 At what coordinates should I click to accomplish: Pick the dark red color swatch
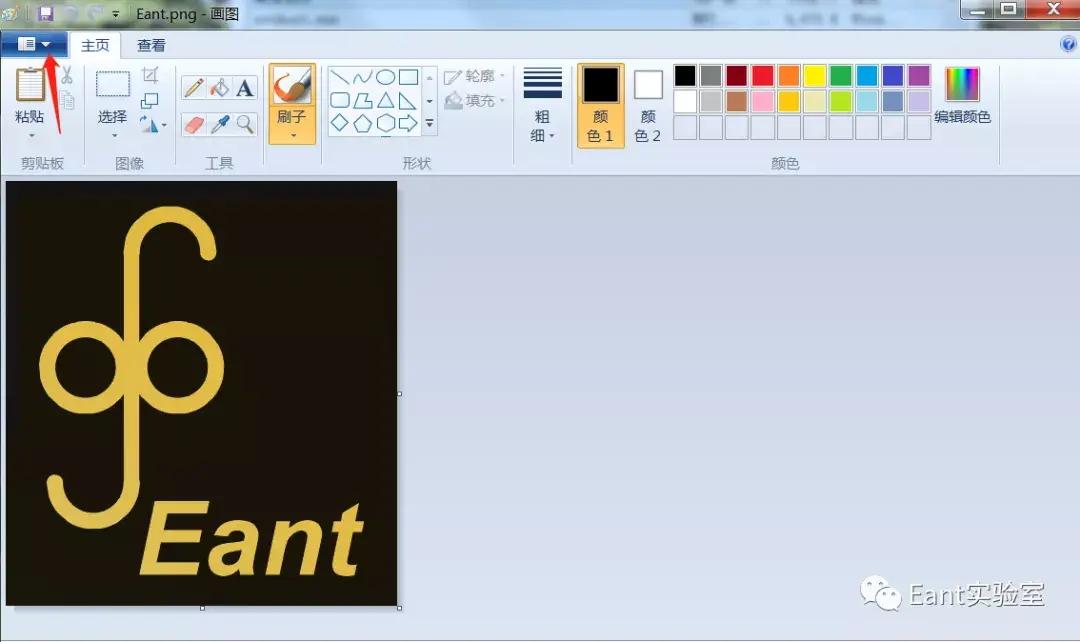coord(736,76)
